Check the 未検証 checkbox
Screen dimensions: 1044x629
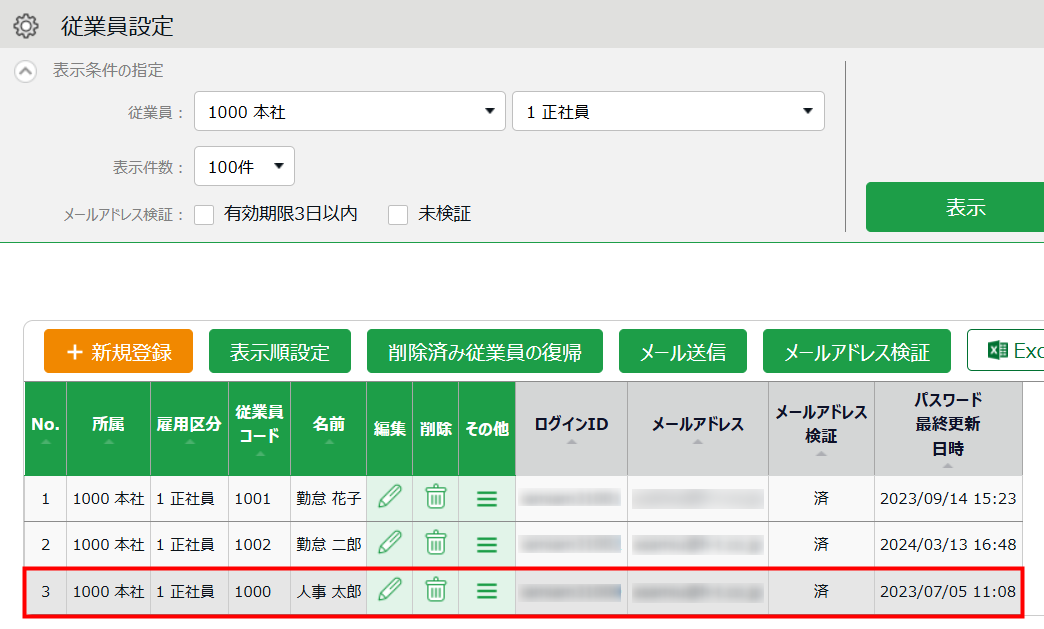click(398, 214)
